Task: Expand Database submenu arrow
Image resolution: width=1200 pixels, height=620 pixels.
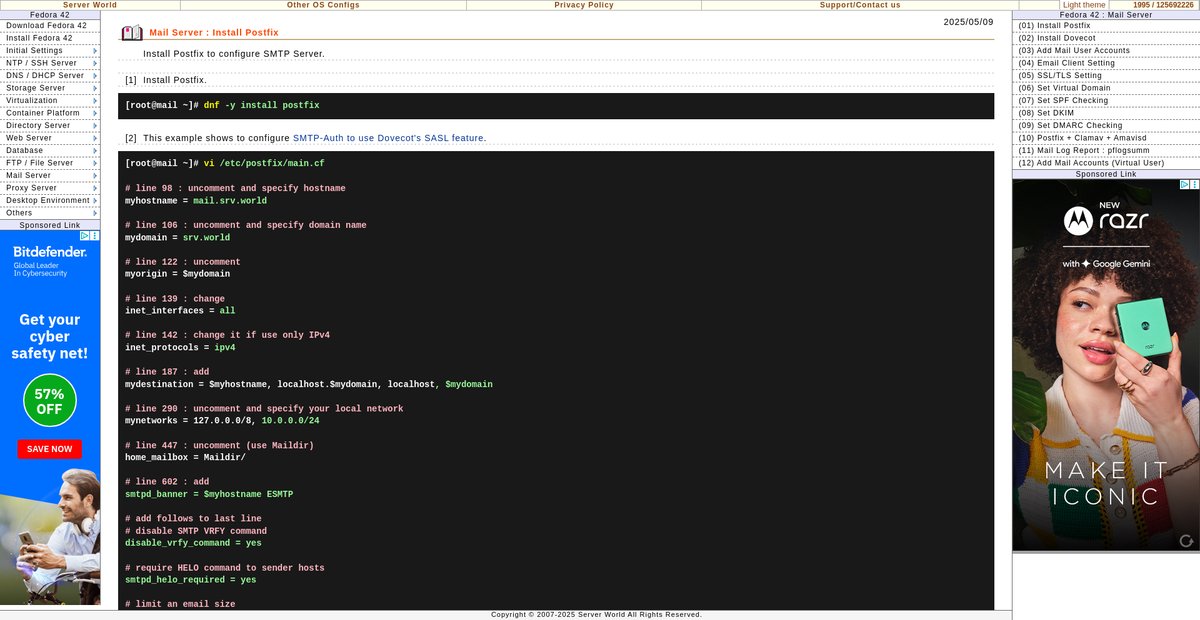Action: pos(95,150)
